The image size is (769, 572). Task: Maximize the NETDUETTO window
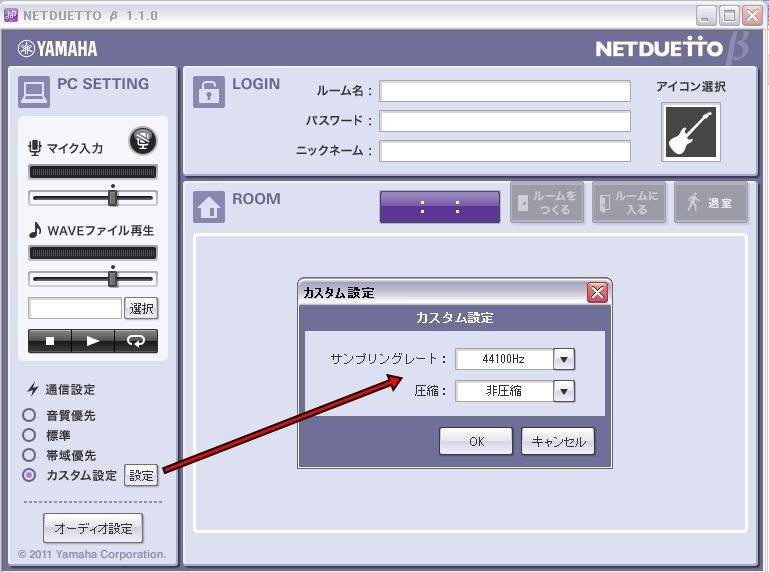(729, 16)
